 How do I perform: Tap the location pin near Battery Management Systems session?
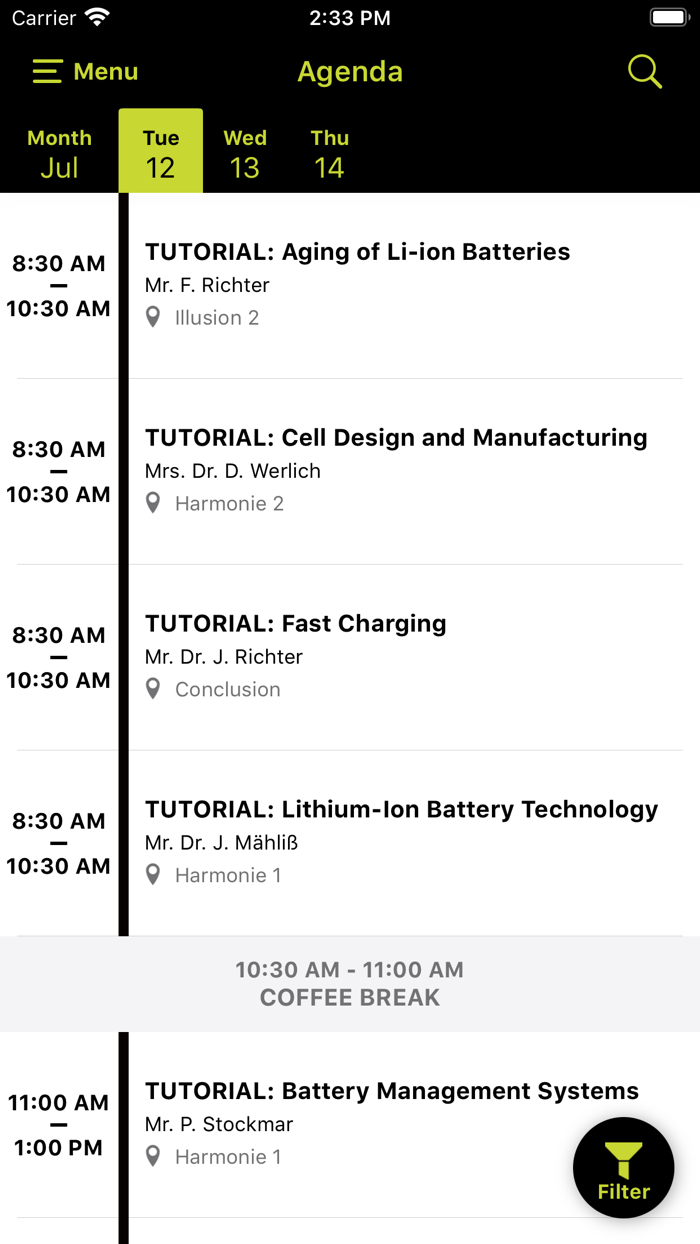pos(153,1156)
